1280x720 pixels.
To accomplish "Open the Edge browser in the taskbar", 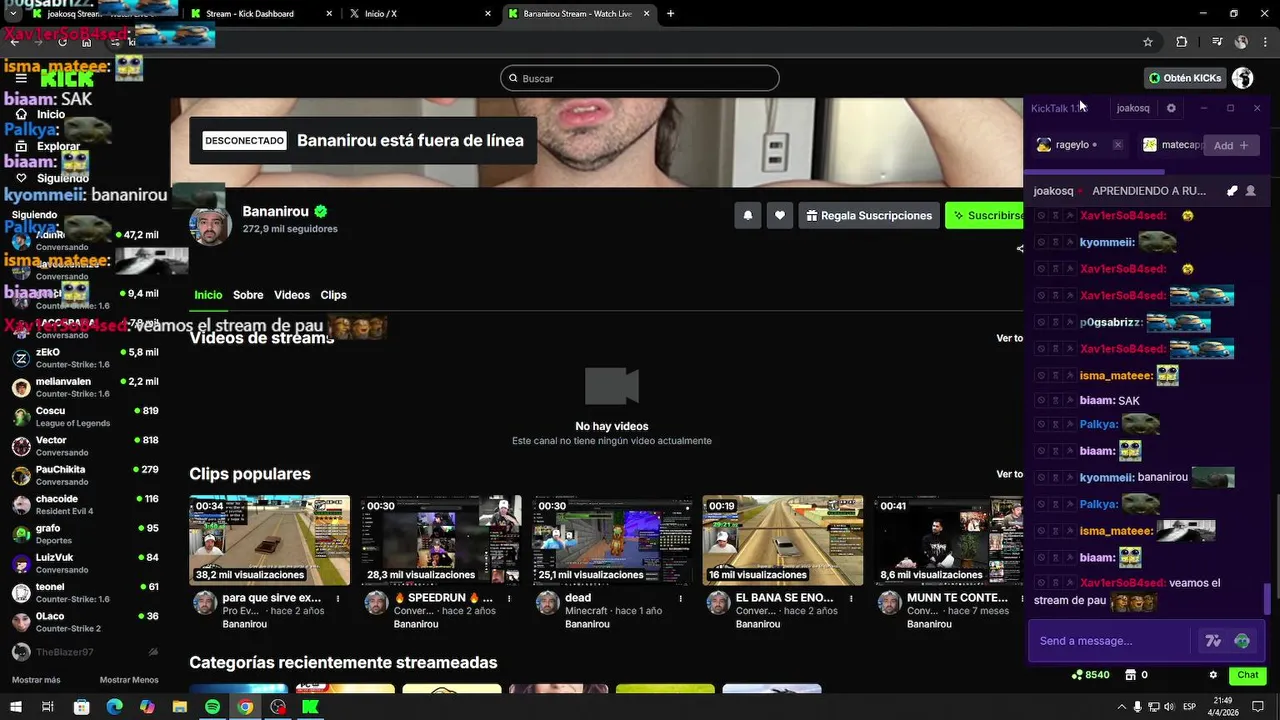I will (x=114, y=707).
